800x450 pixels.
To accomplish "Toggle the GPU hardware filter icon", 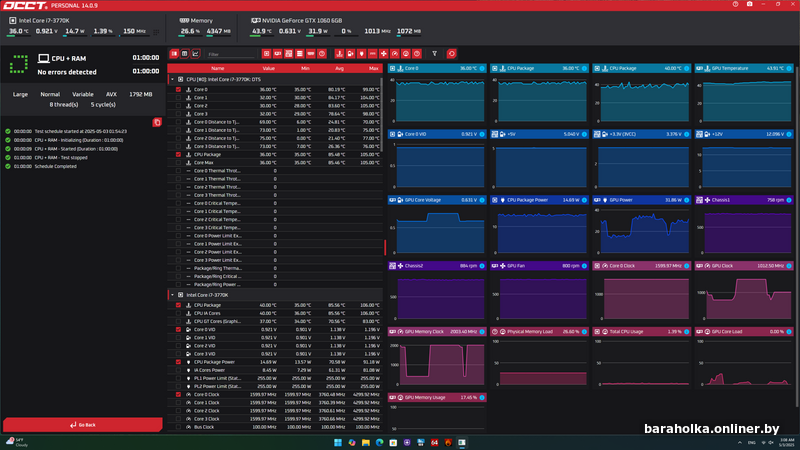I will tap(278, 54).
